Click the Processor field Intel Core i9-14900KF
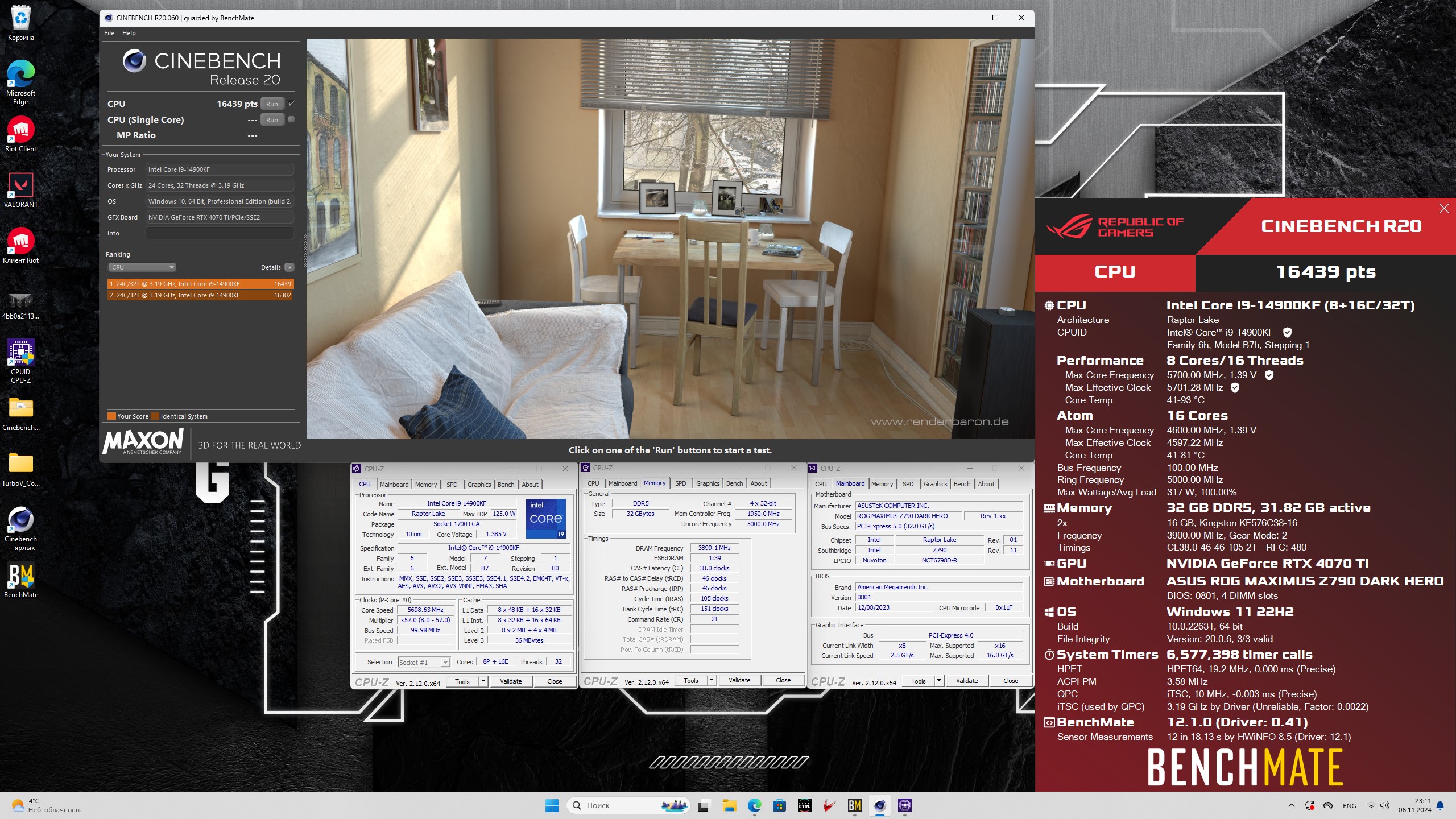Viewport: 1456px width, 819px height. (220, 169)
